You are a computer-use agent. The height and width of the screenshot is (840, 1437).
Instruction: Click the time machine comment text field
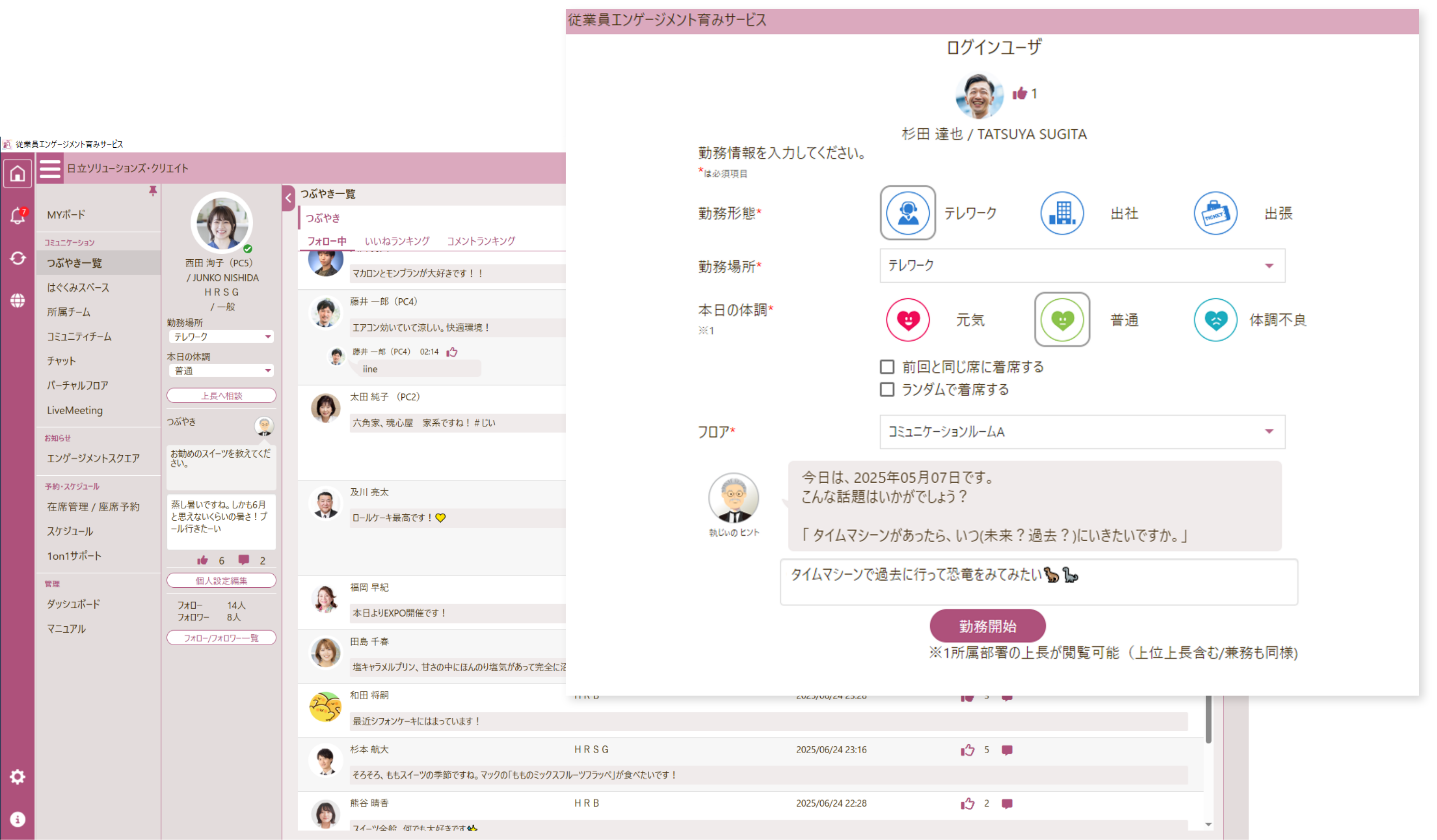(x=1038, y=582)
